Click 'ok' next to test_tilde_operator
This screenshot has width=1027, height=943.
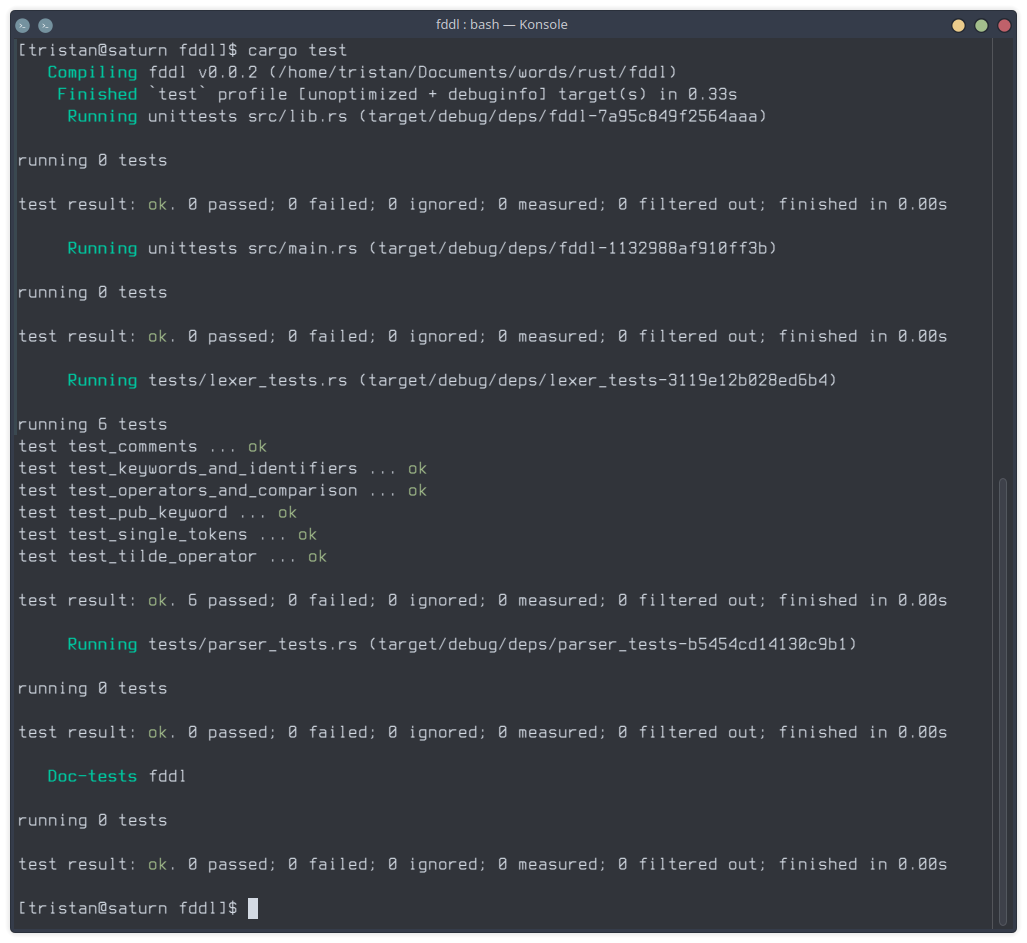(318, 557)
